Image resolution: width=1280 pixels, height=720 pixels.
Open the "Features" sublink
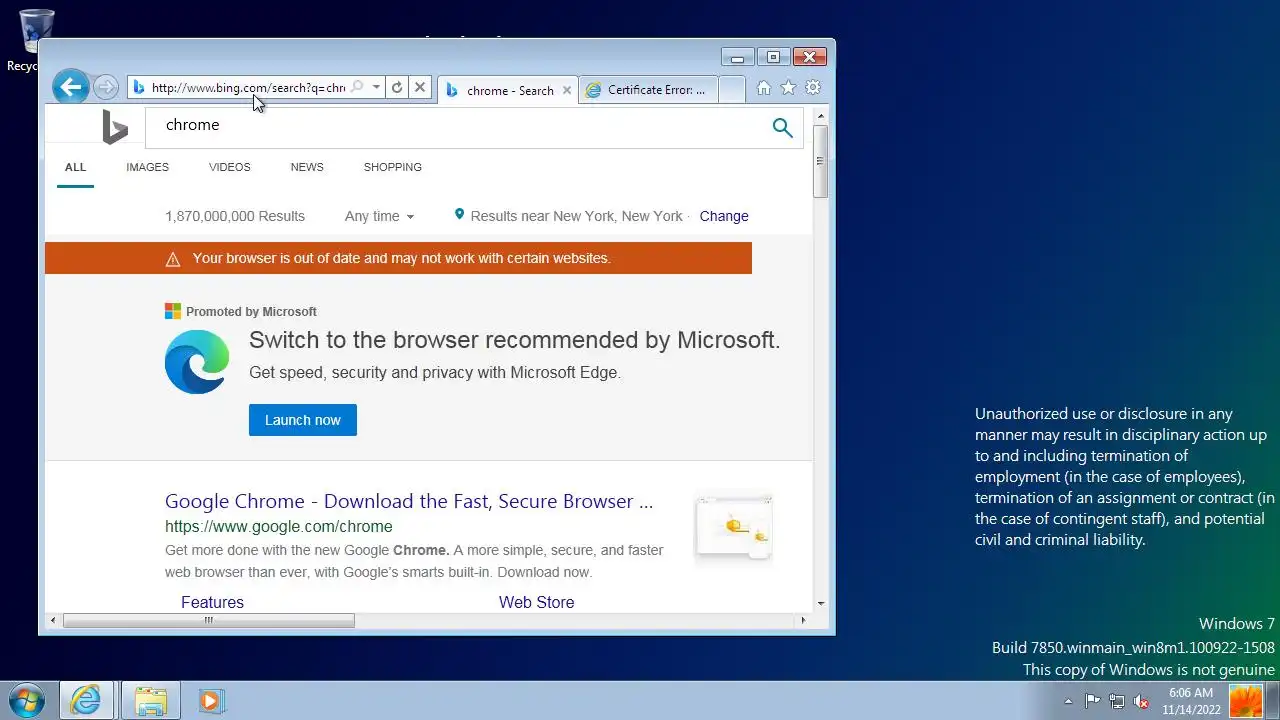coord(212,602)
